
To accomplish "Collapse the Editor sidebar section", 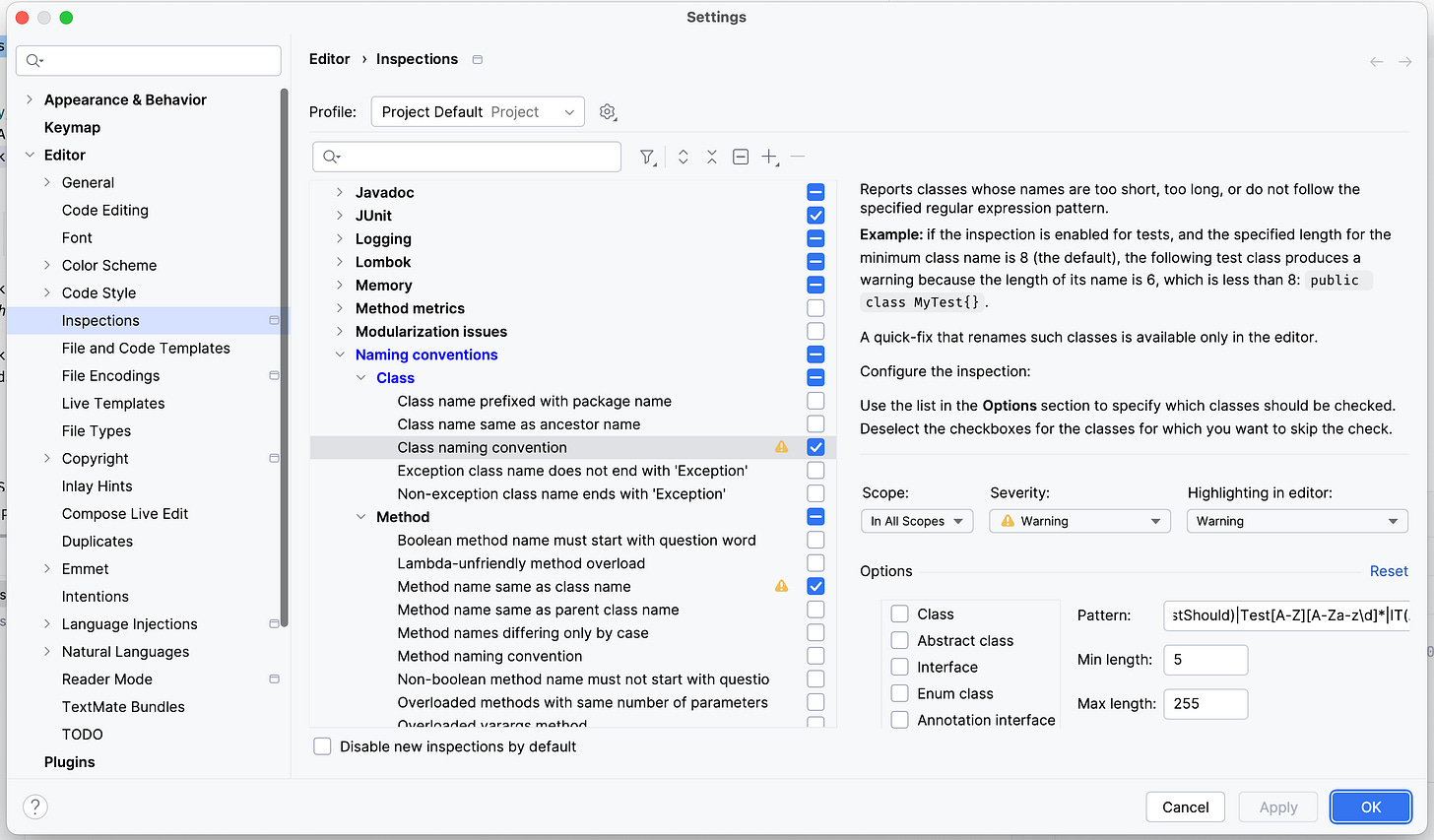I will click(30, 155).
